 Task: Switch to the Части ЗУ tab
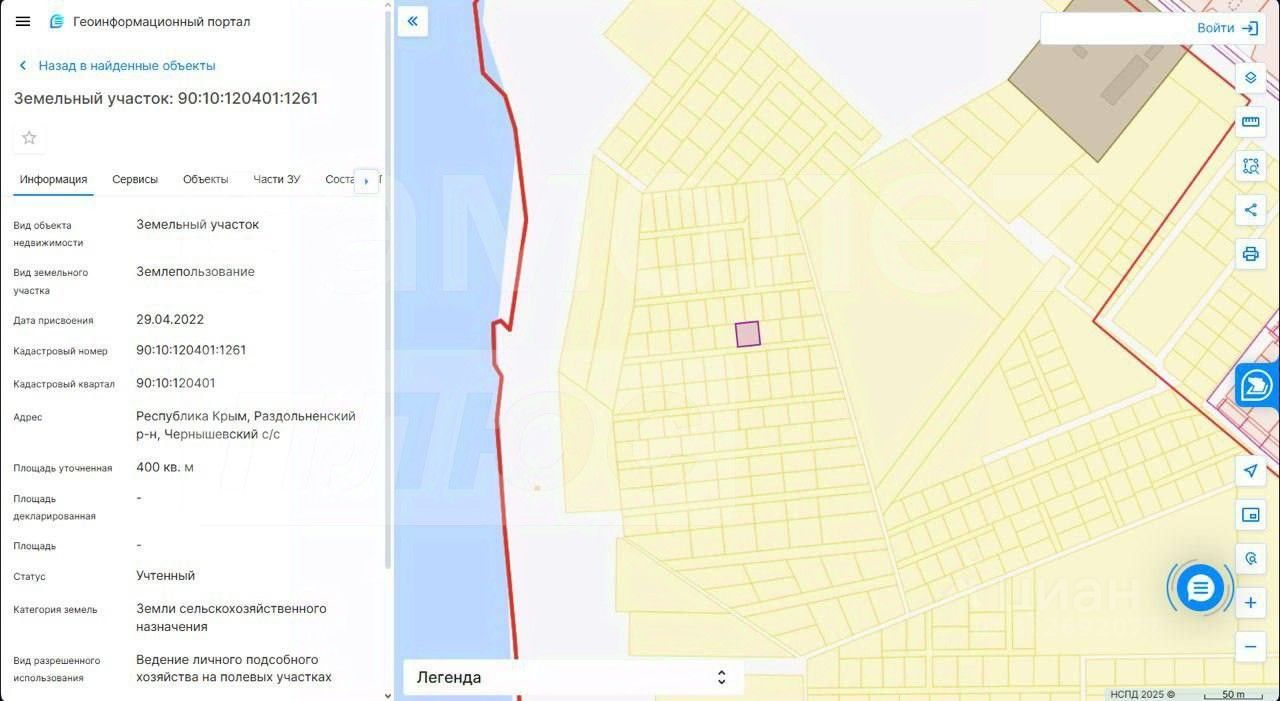[276, 179]
